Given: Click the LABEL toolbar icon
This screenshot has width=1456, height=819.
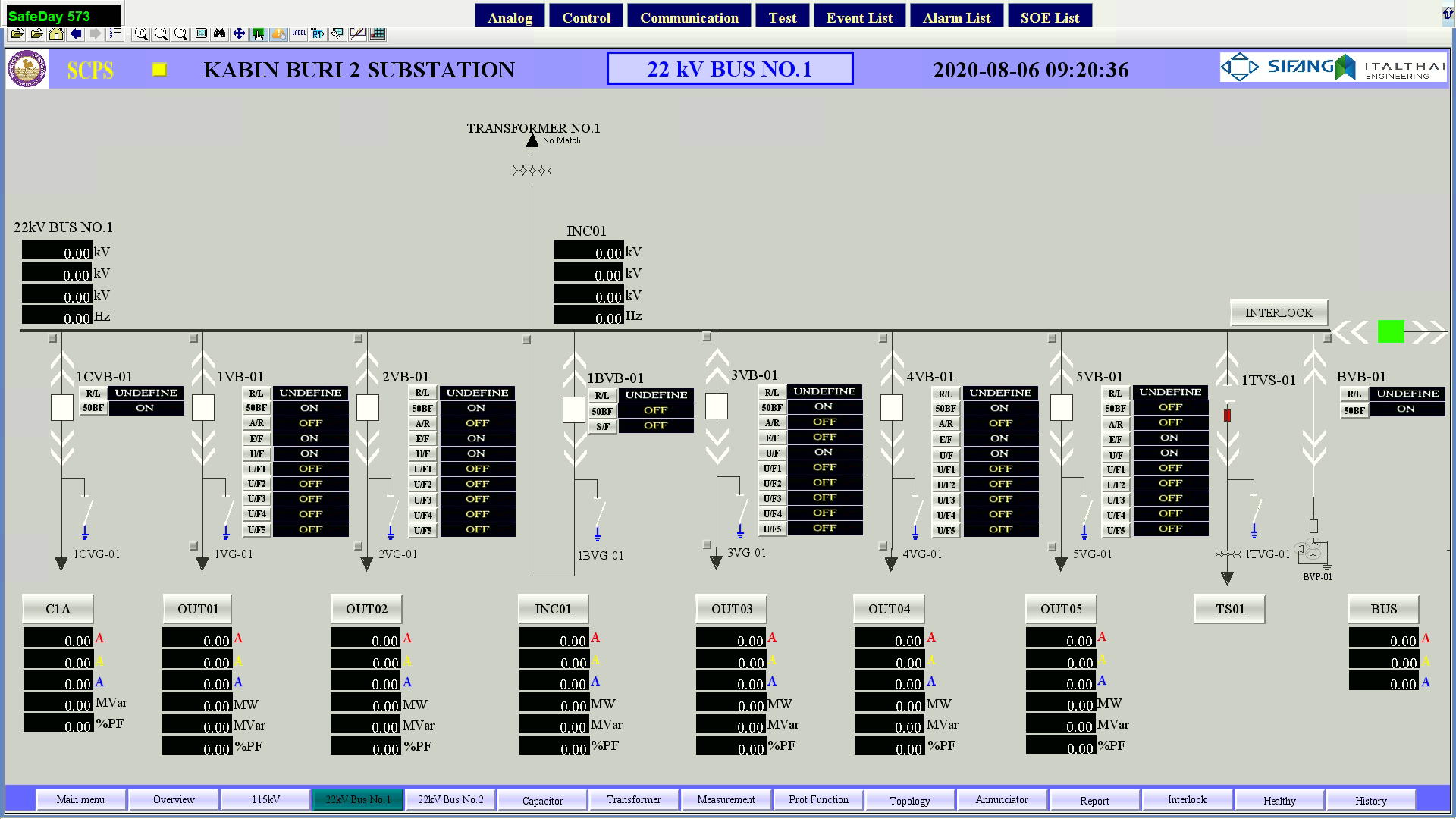Looking at the screenshot, I should [x=298, y=33].
